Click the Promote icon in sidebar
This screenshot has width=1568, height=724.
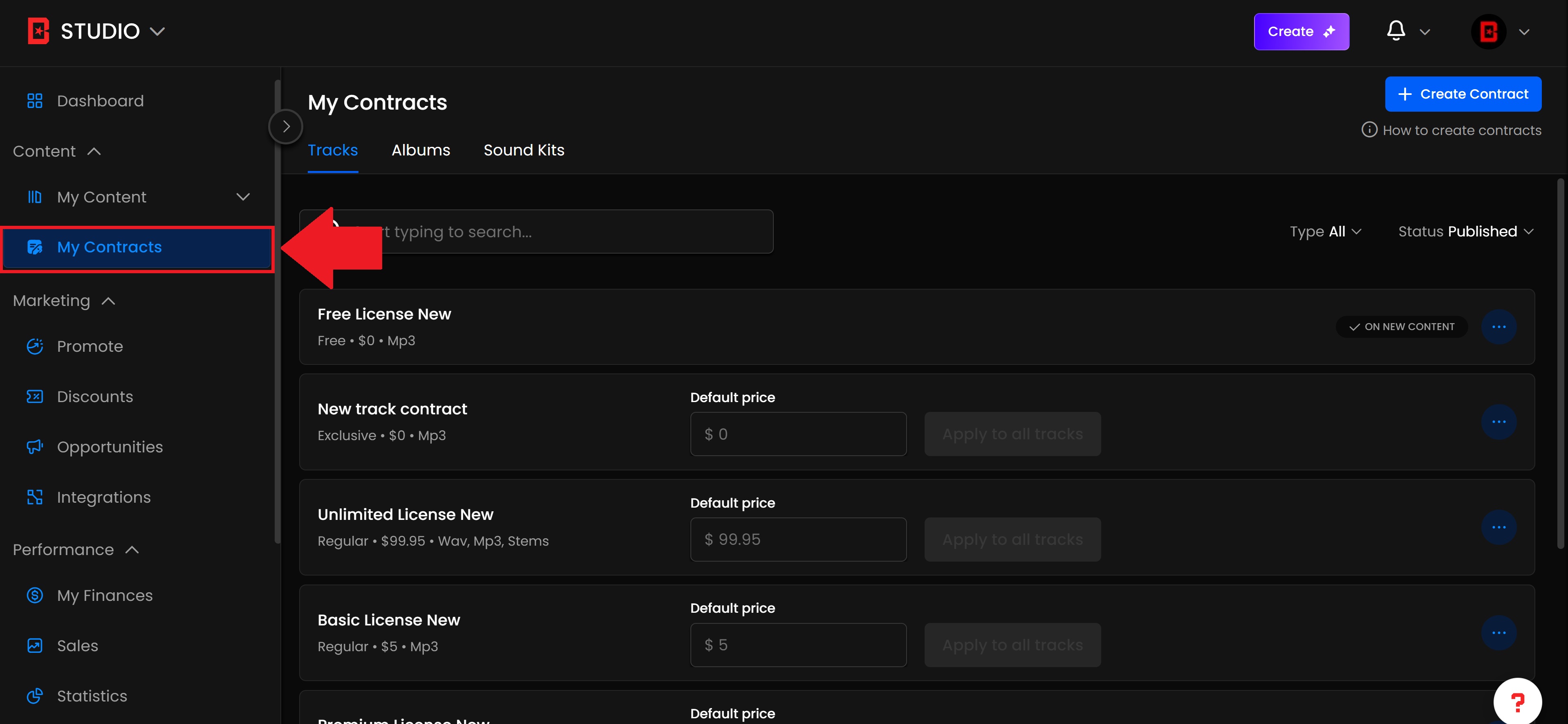pyautogui.click(x=35, y=346)
